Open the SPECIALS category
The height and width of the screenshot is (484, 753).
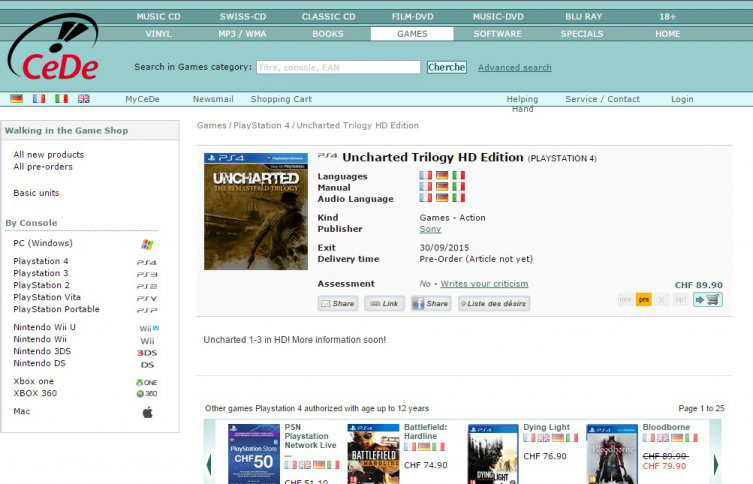[x=582, y=34]
